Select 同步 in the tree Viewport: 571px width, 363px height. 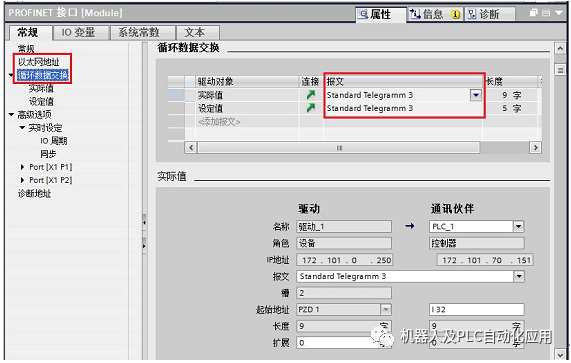click(48, 154)
